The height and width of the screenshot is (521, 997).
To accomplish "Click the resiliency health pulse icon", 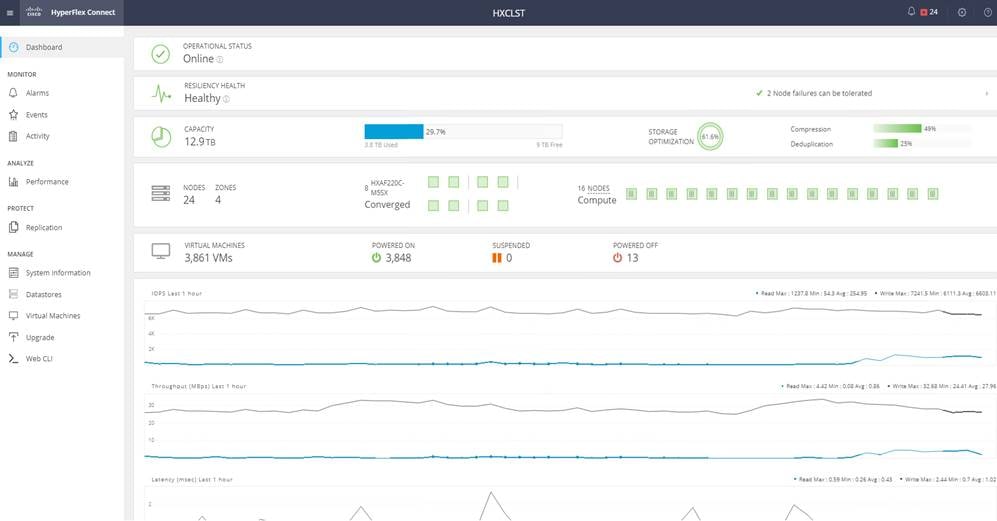I will pyautogui.click(x=162, y=94).
